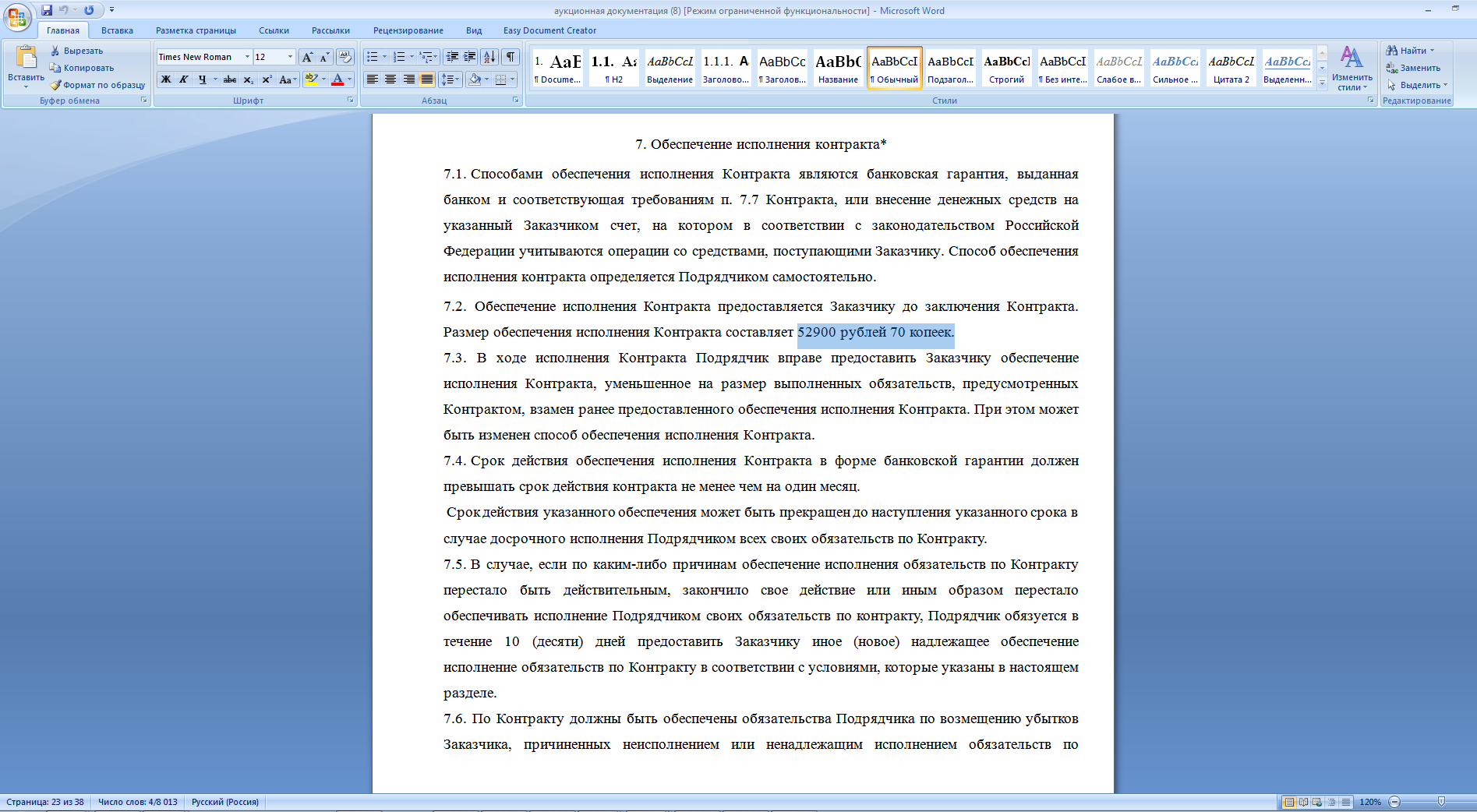This screenshot has width=1477, height=812.
Task: Click the Save icon in quick access toolbar
Action: 47,10
